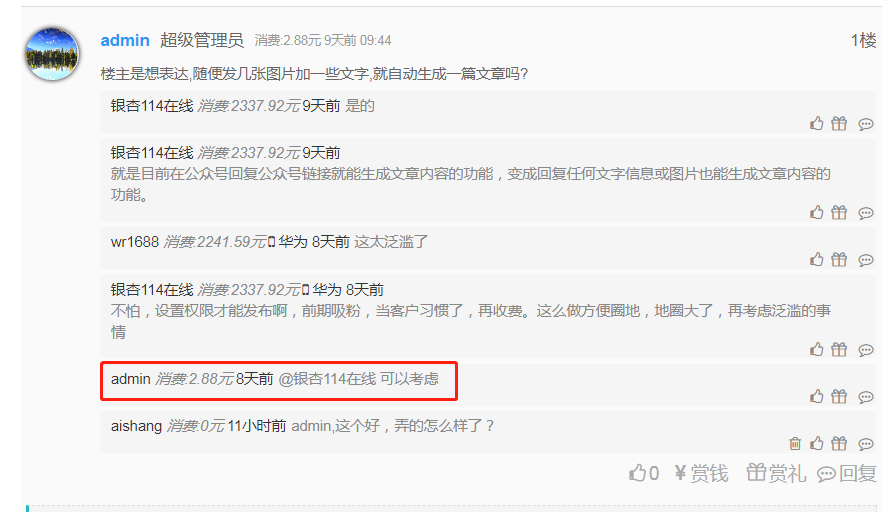Open wr1688 user name link

click(135, 242)
